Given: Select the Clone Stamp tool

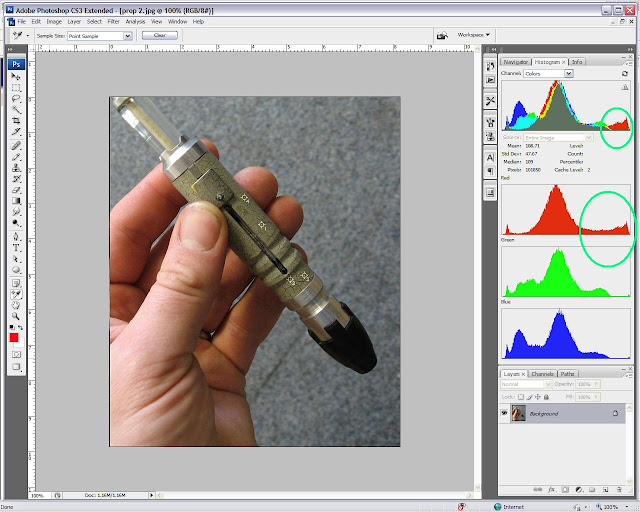Looking at the screenshot, I should click(16, 168).
